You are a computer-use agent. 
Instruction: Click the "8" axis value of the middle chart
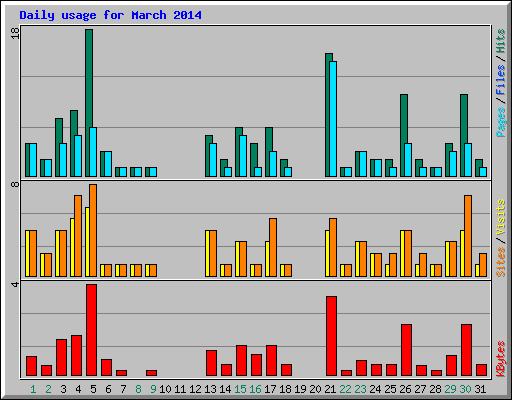click(x=16, y=184)
